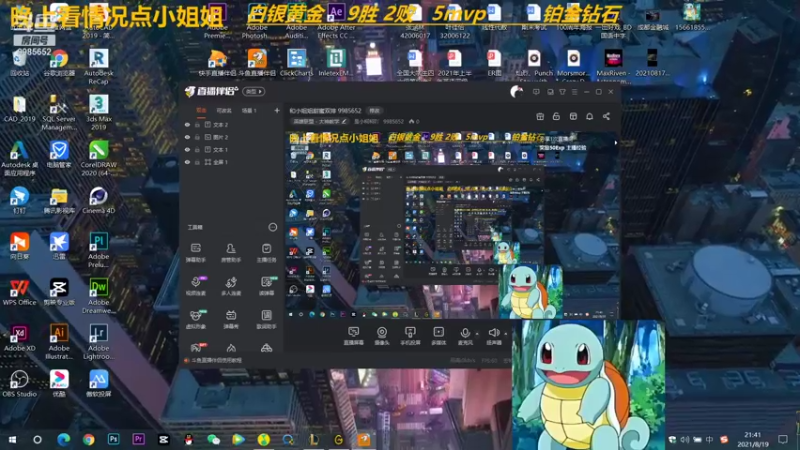Open the 主播任务 tool
Image resolution: width=800 pixels, height=450 pixels.
click(x=266, y=253)
